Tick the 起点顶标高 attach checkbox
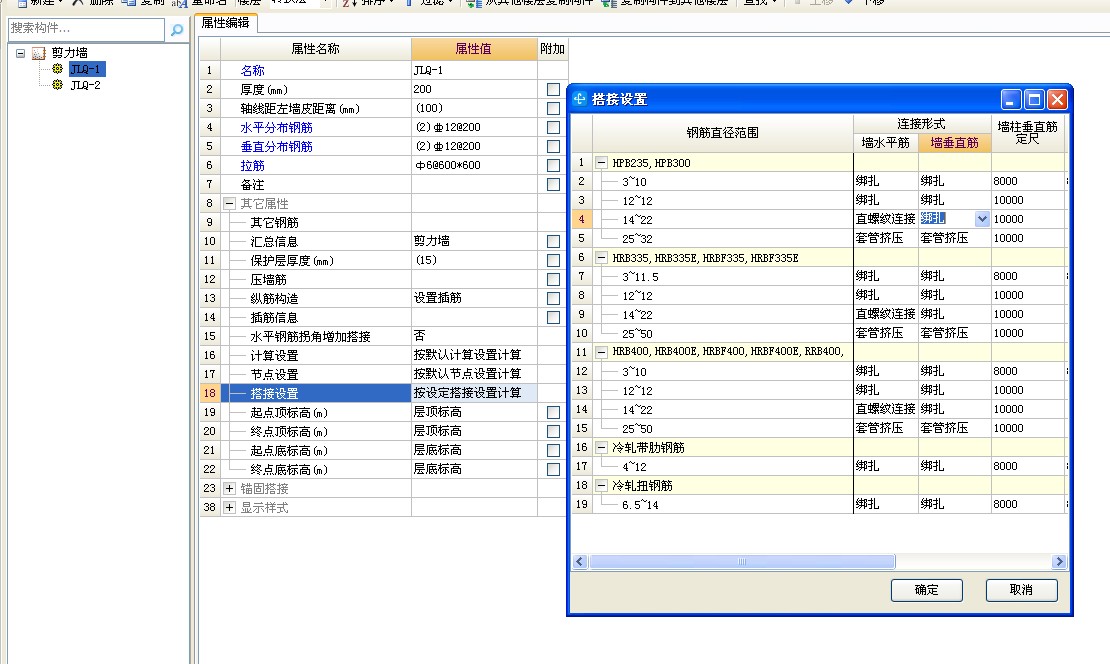1110x664 pixels. pos(553,413)
